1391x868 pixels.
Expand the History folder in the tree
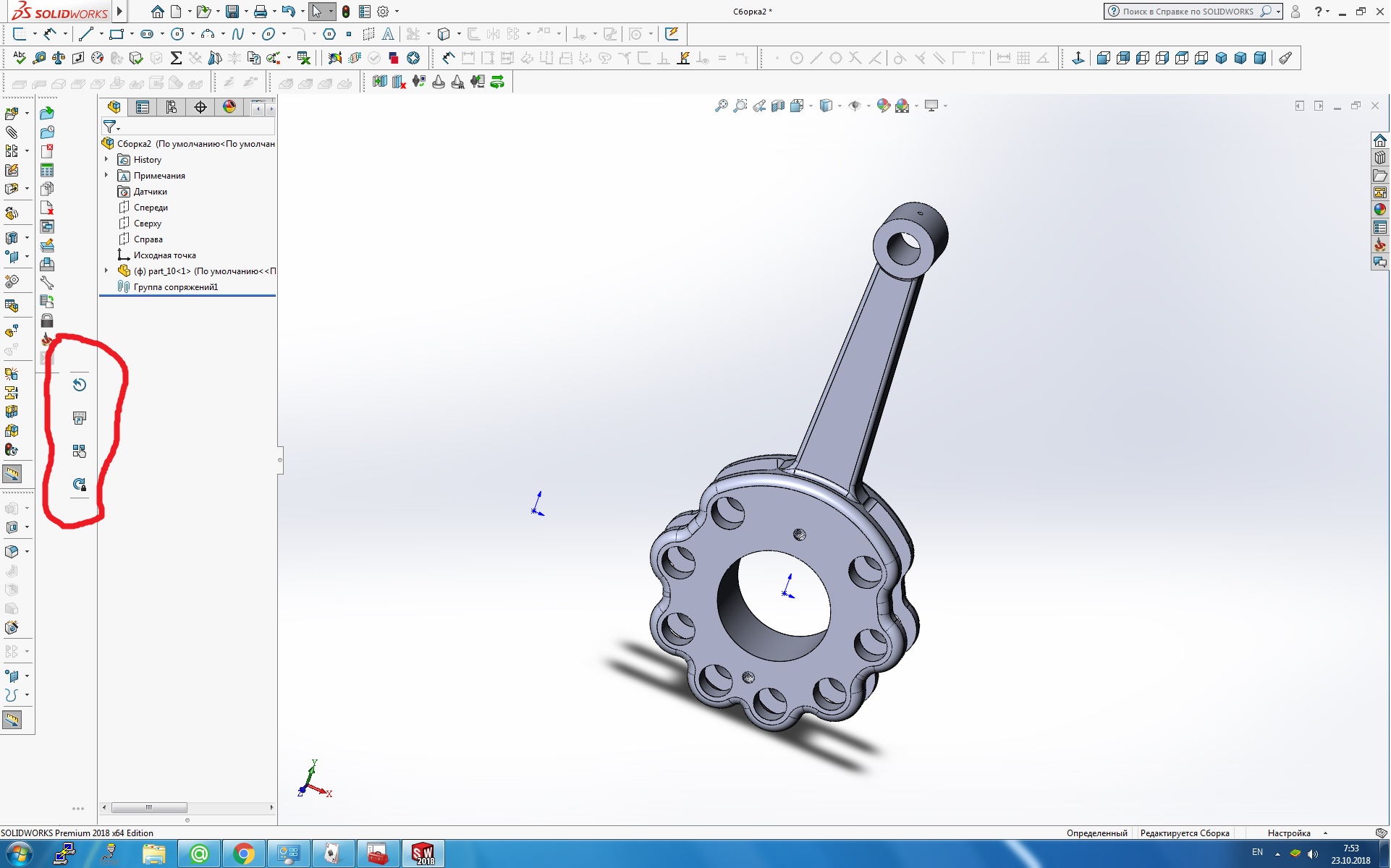pos(106,160)
